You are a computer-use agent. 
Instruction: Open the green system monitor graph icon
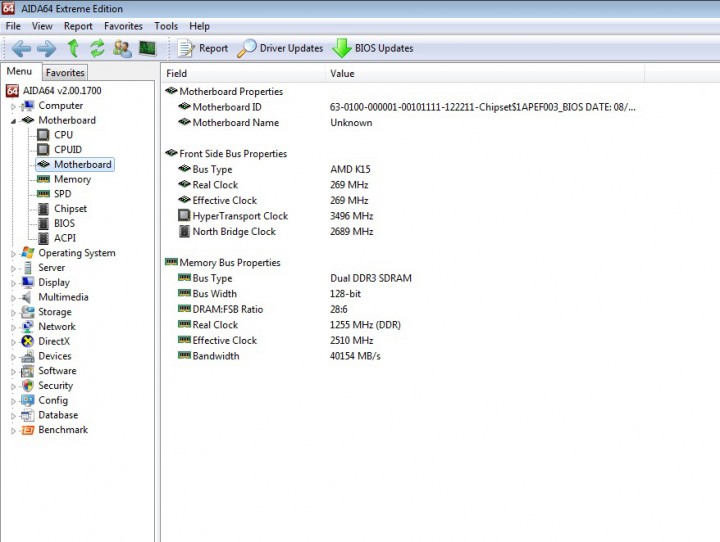147,48
